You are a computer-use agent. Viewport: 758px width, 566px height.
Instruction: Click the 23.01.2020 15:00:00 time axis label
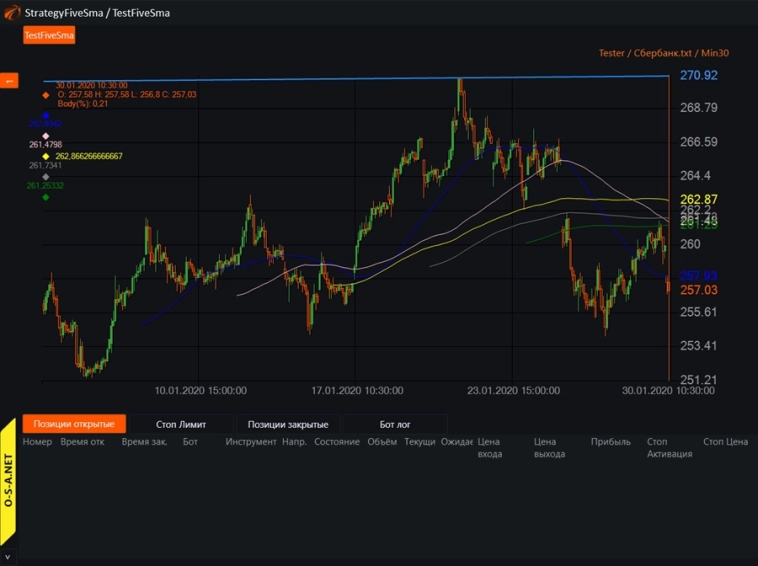[x=513, y=391]
